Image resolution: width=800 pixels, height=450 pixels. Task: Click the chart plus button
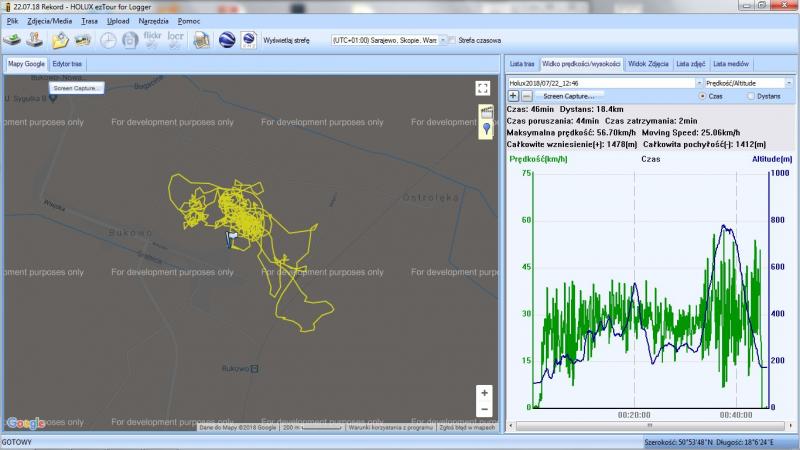click(514, 96)
